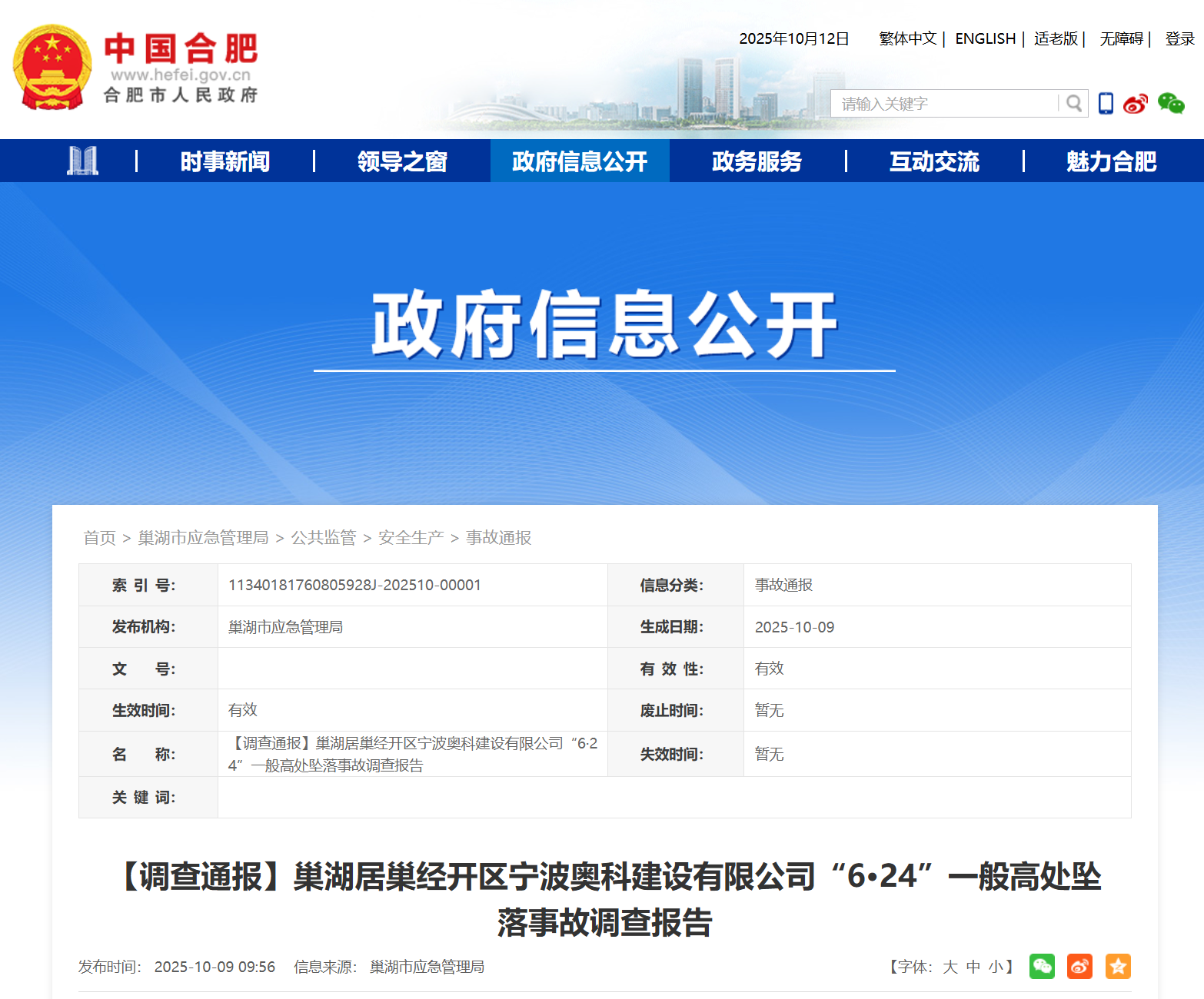The height and width of the screenshot is (999, 1204).
Task: Click the orange star favorite icon
Action: tap(1118, 966)
